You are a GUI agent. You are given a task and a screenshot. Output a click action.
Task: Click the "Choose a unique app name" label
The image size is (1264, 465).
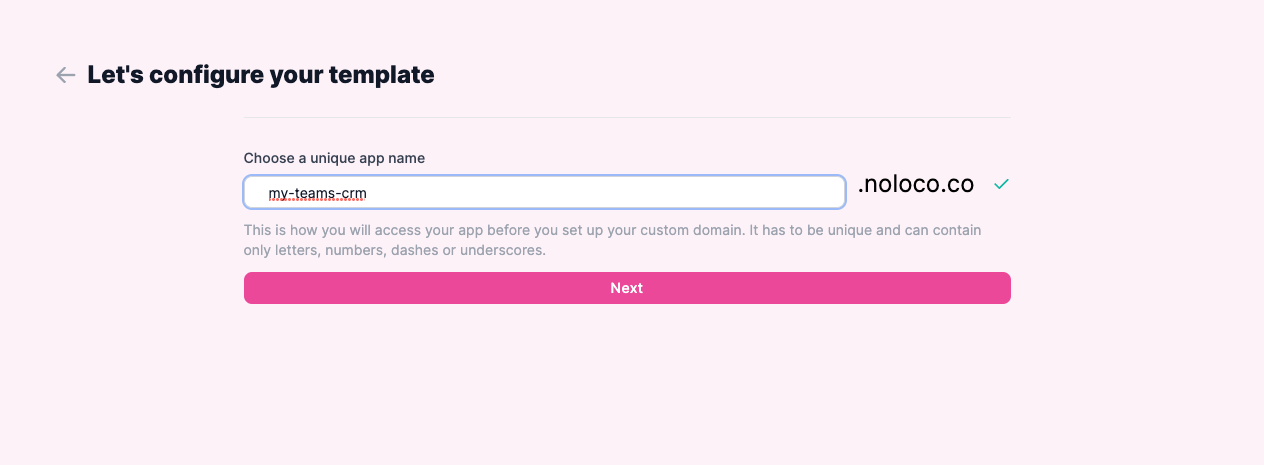pyautogui.click(x=334, y=158)
